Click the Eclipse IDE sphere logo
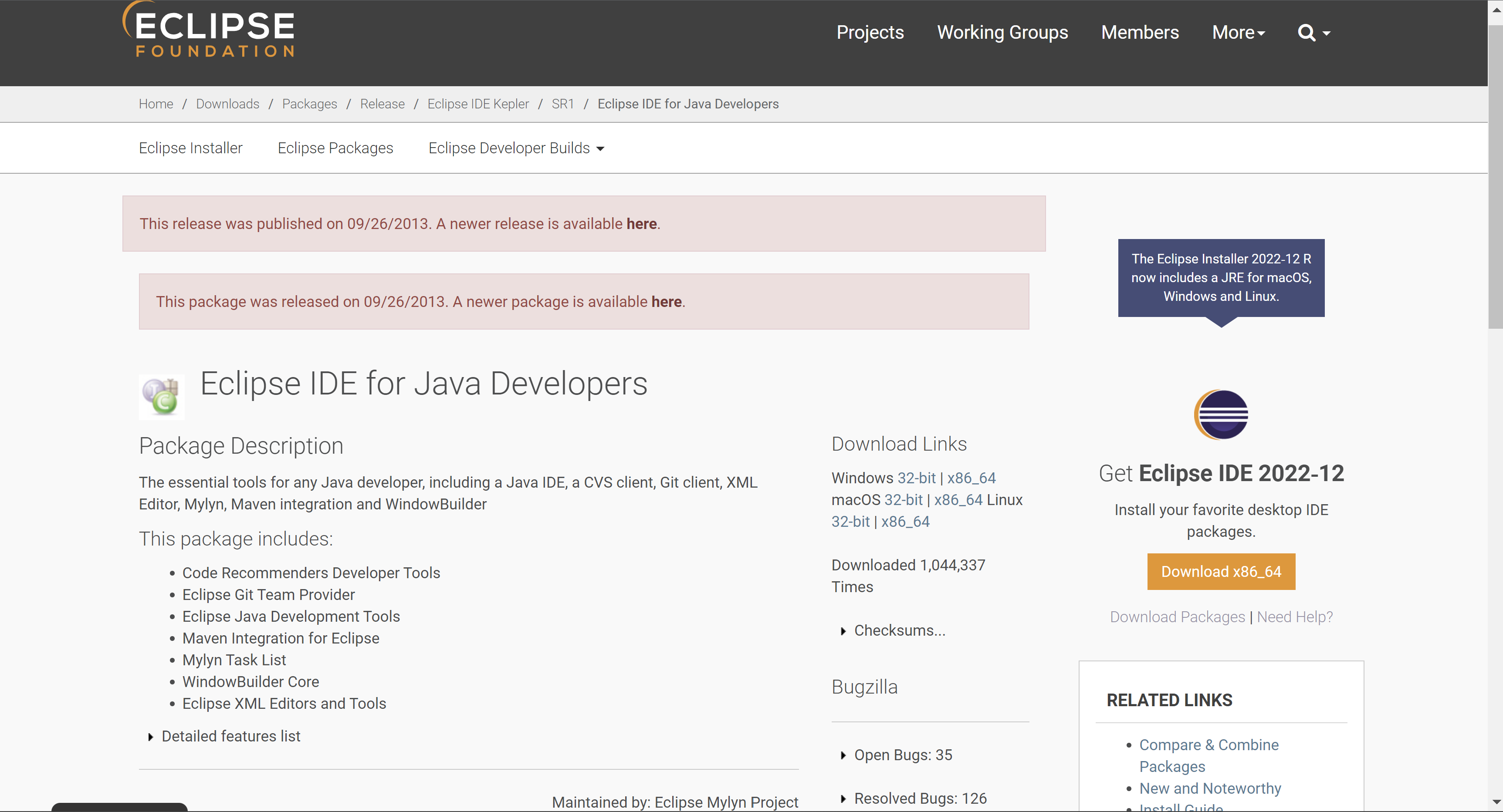Viewport: 1503px width, 812px height. (1221, 414)
